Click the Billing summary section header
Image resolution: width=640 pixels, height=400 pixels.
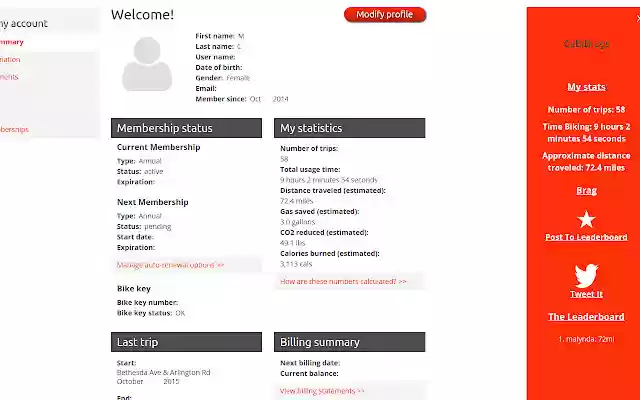point(349,342)
